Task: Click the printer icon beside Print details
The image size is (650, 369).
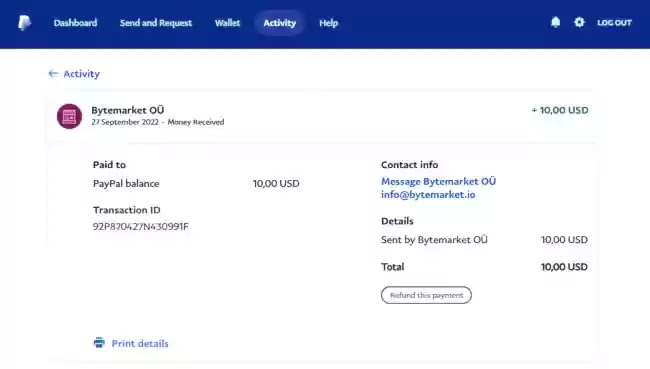Action: pos(99,343)
